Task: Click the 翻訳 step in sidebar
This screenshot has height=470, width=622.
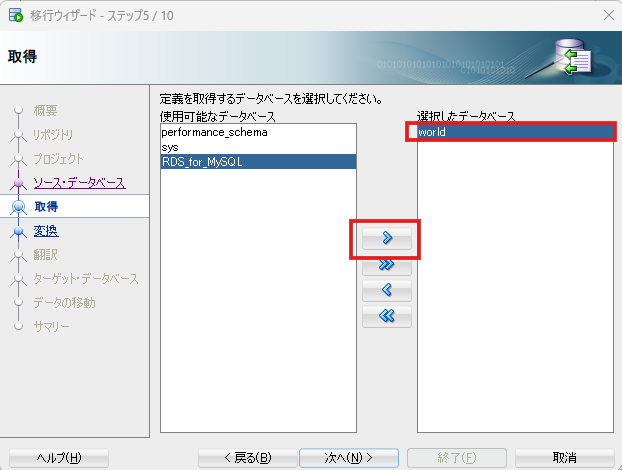Action: pyautogui.click(x=45, y=254)
